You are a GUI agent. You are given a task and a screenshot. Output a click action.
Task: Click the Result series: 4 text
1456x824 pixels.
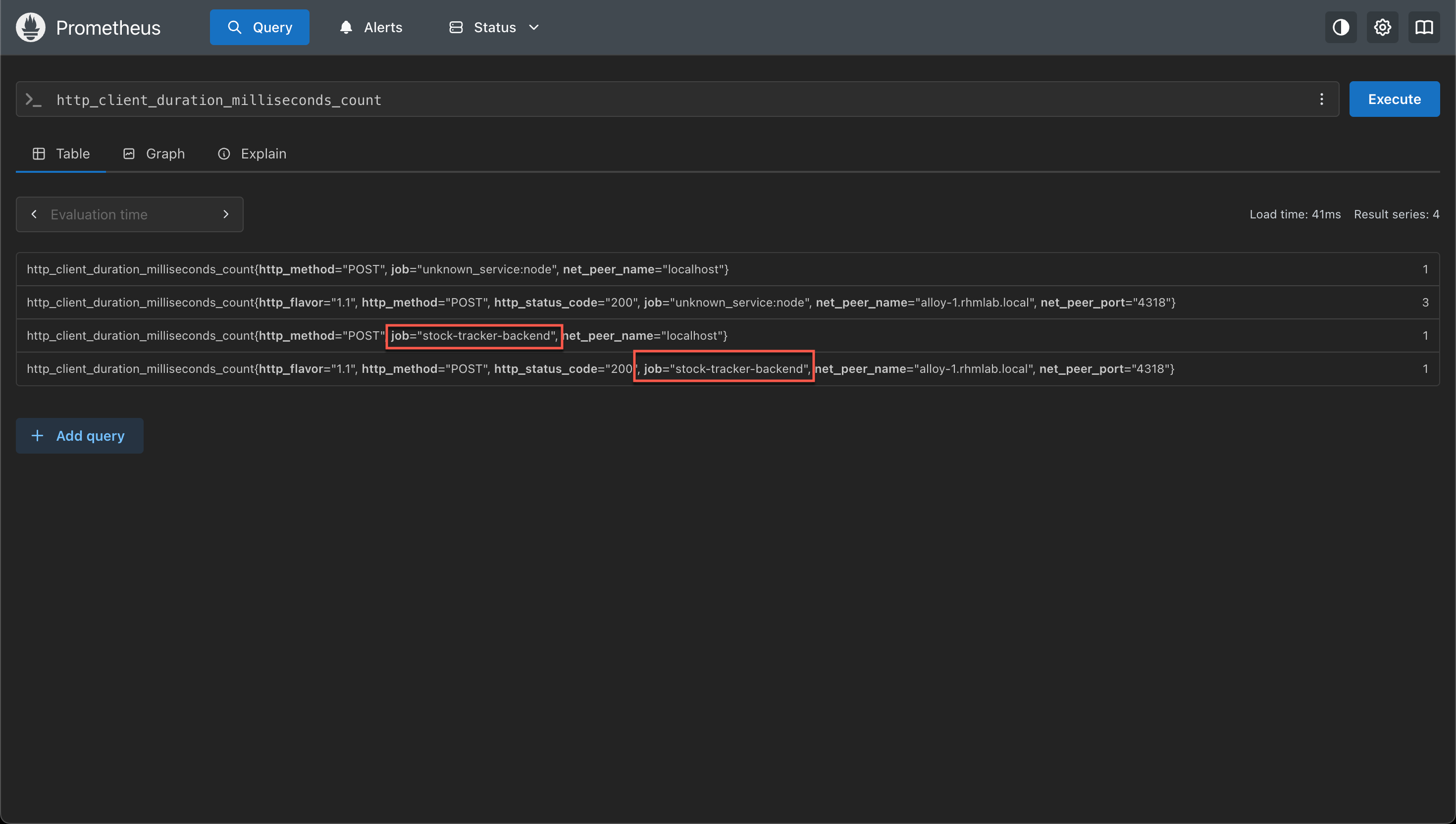[1397, 214]
